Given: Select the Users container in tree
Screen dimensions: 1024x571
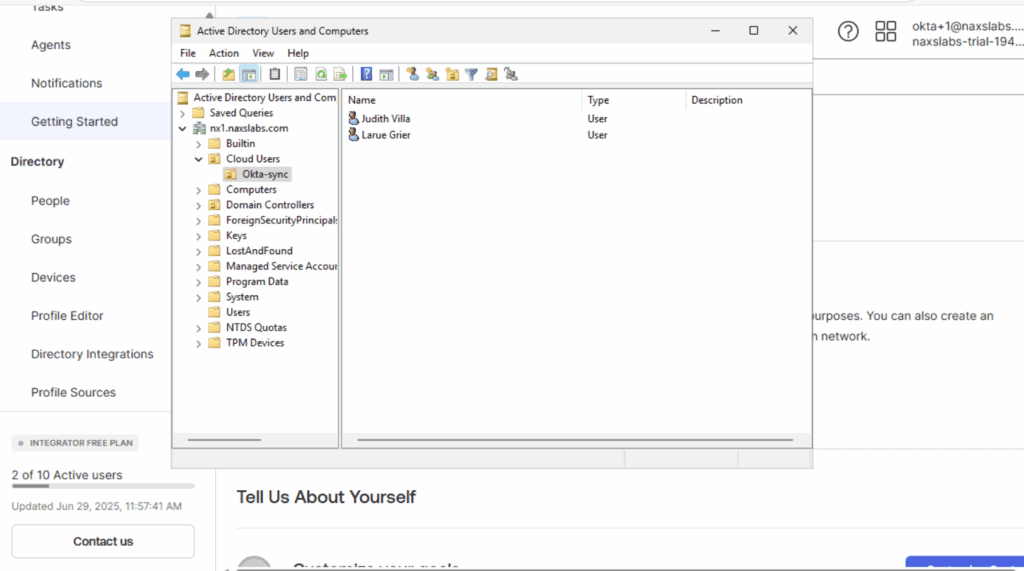Looking at the screenshot, I should (238, 312).
